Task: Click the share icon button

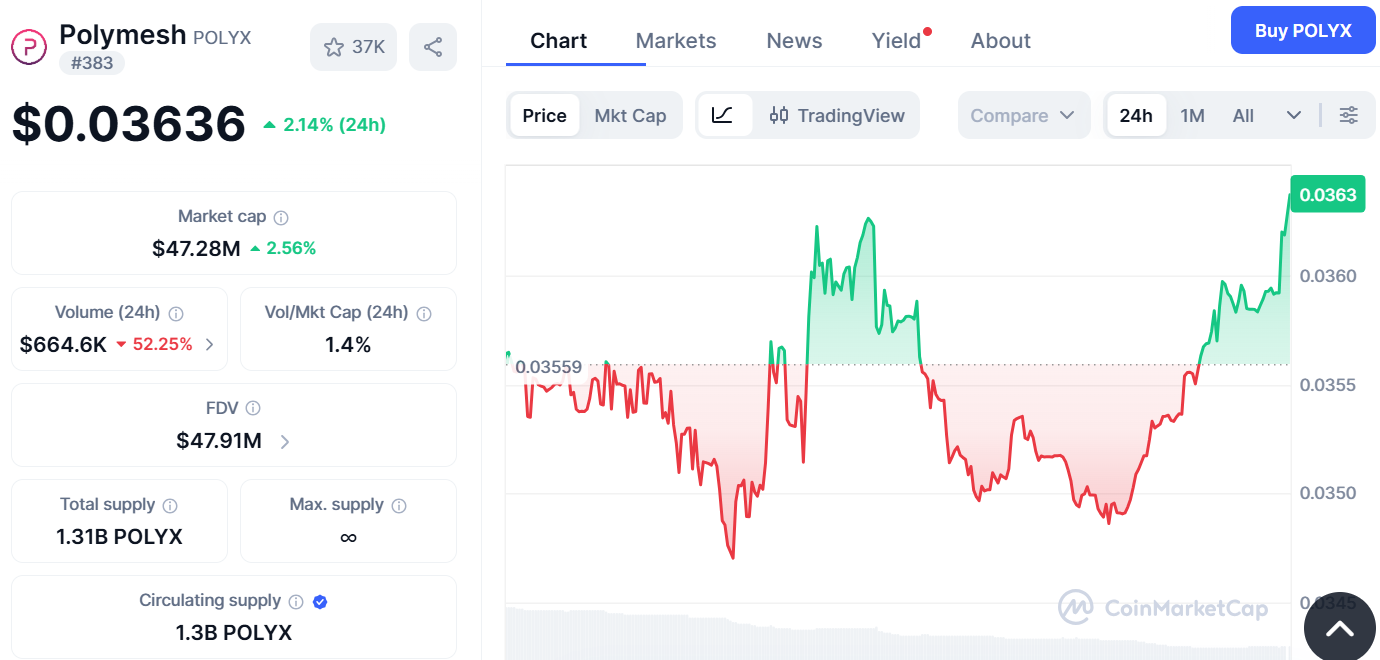Action: (433, 47)
